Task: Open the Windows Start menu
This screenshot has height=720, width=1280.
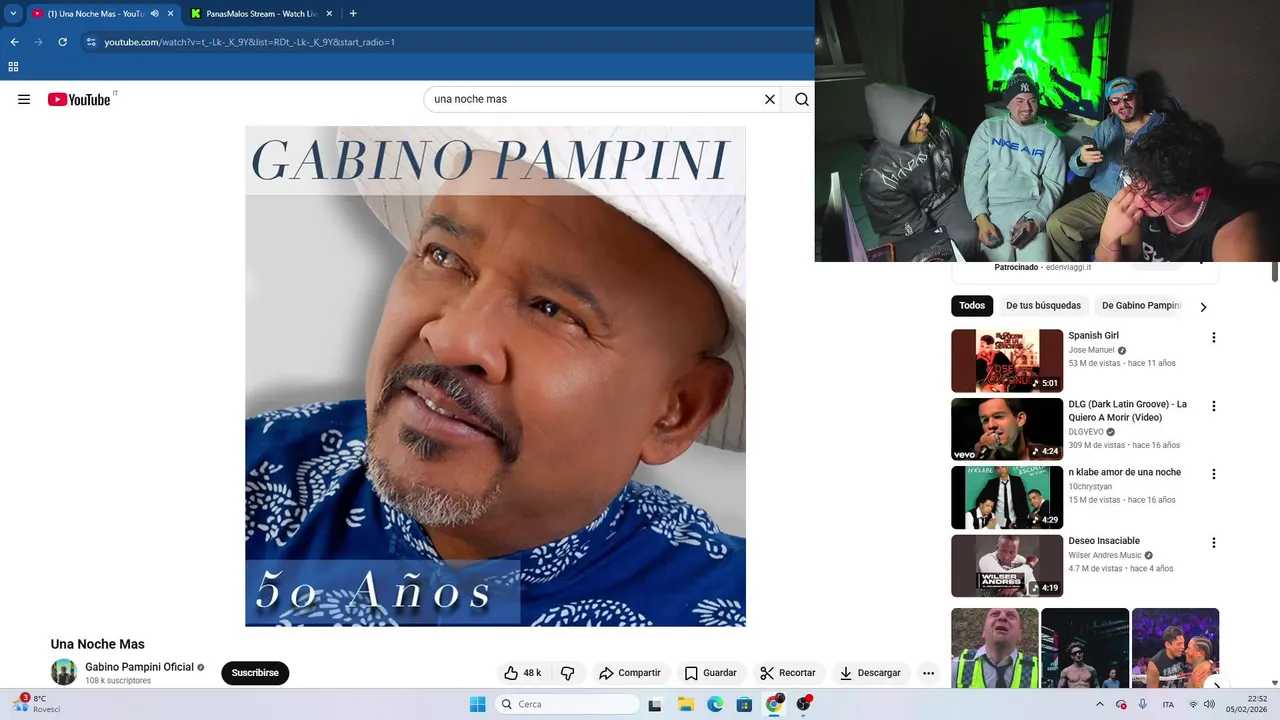Action: pos(478,704)
